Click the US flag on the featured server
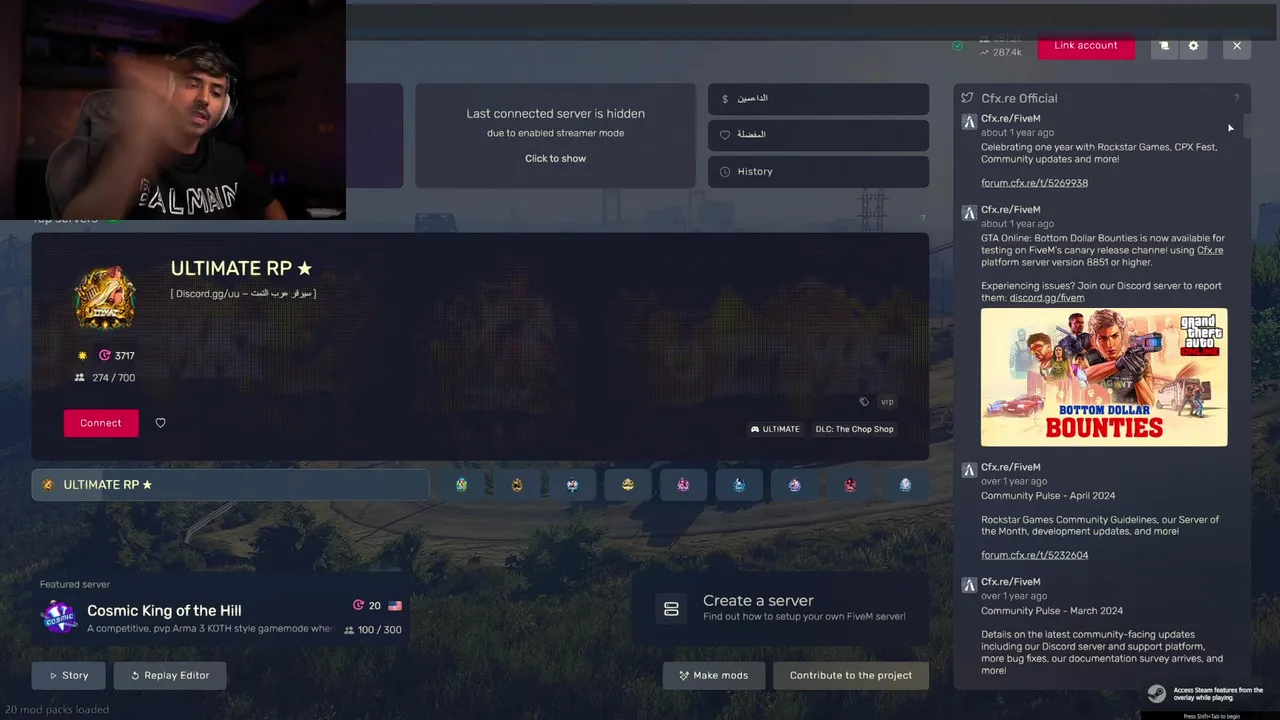This screenshot has height=720, width=1280. click(395, 606)
